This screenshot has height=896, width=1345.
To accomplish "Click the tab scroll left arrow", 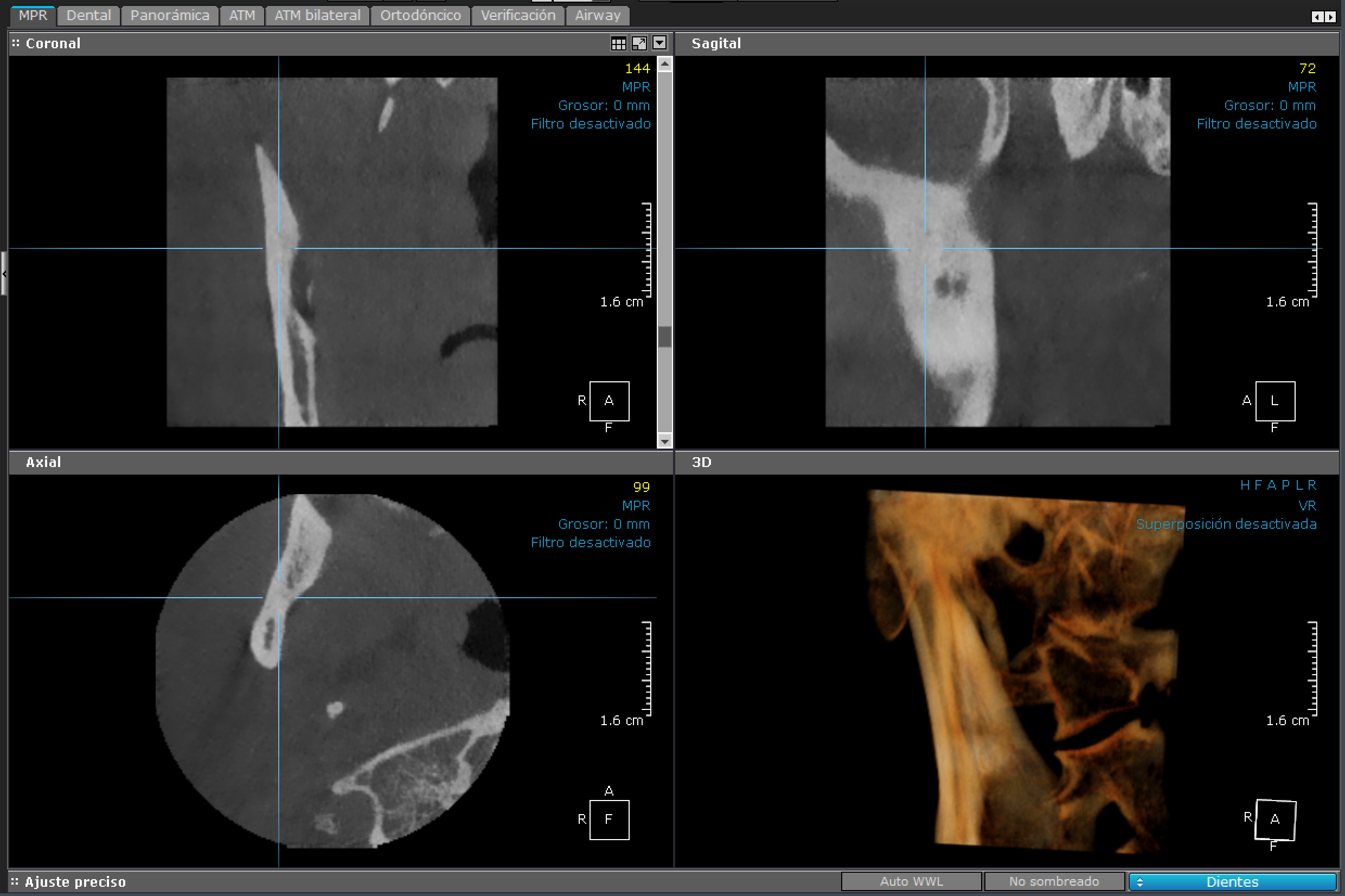I will [1317, 17].
